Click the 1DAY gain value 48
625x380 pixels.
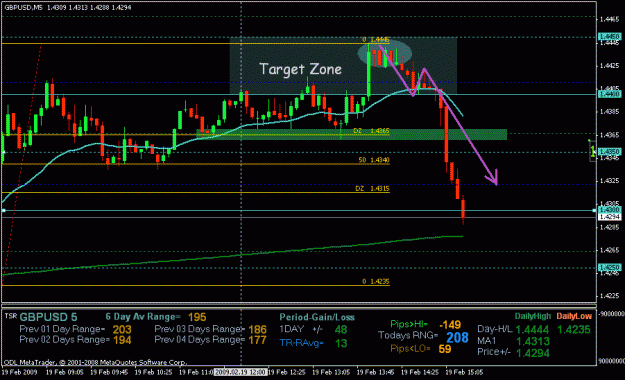click(x=341, y=330)
